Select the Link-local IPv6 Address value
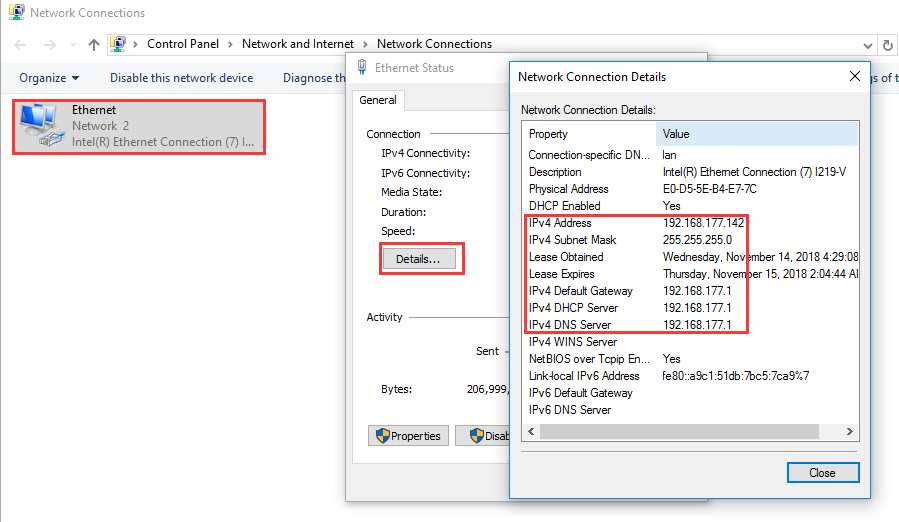 click(736, 376)
